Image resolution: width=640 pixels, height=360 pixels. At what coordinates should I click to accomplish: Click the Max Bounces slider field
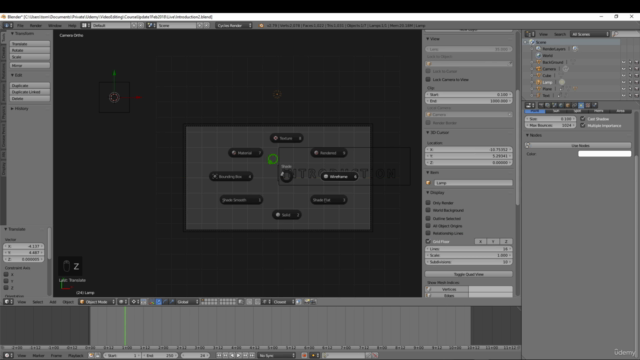click(551, 125)
